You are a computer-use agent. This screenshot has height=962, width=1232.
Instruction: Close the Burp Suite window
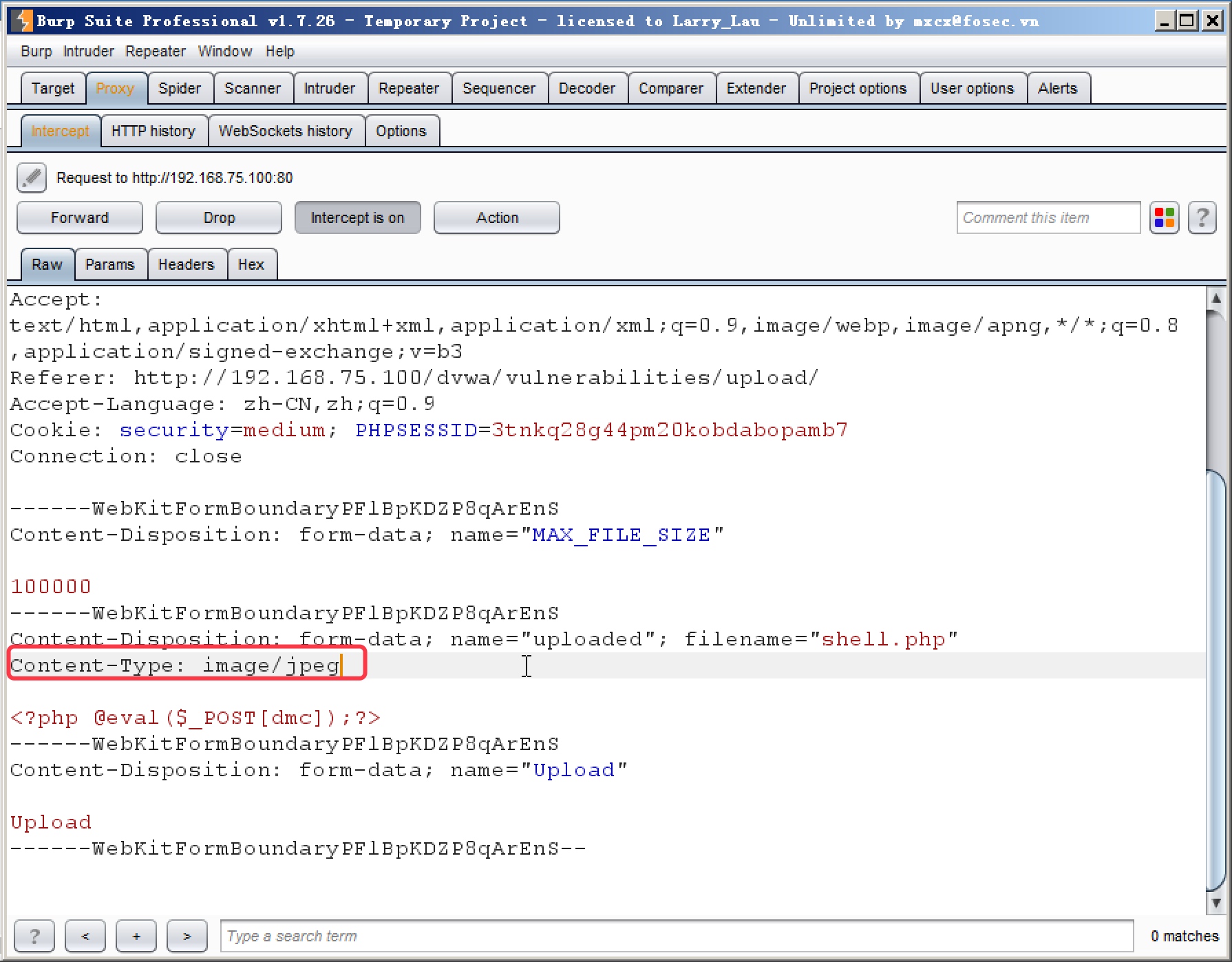coord(1211,21)
